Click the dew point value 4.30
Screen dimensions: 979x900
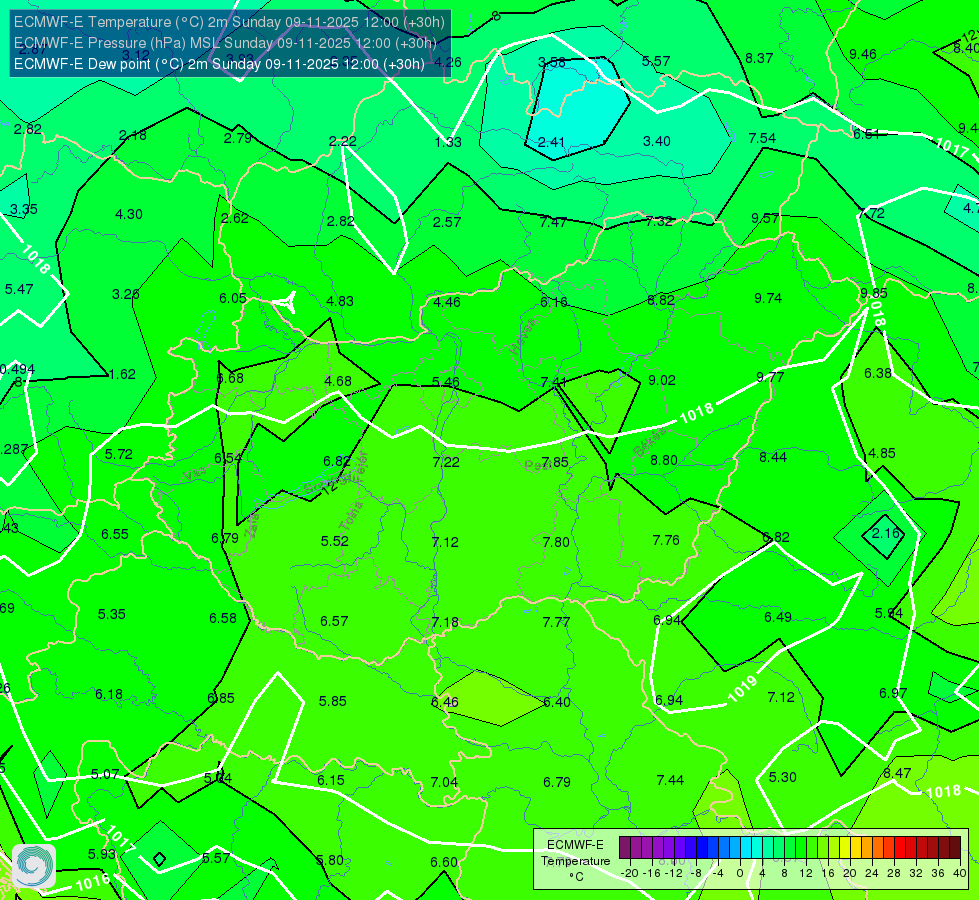[129, 214]
